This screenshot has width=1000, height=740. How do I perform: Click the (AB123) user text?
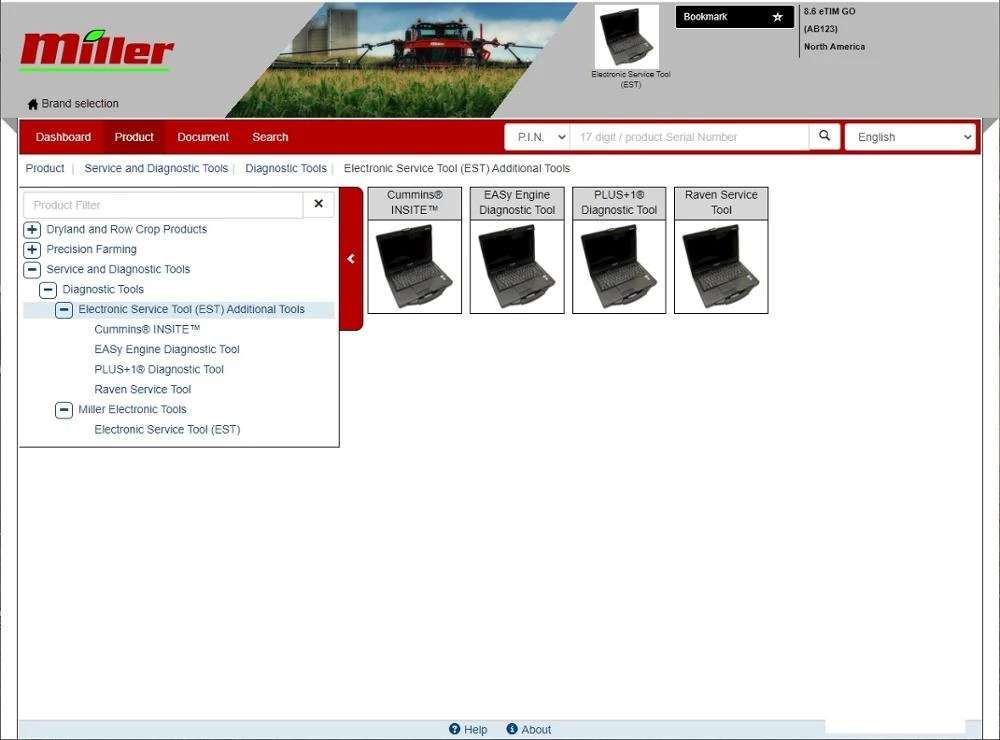(821, 29)
